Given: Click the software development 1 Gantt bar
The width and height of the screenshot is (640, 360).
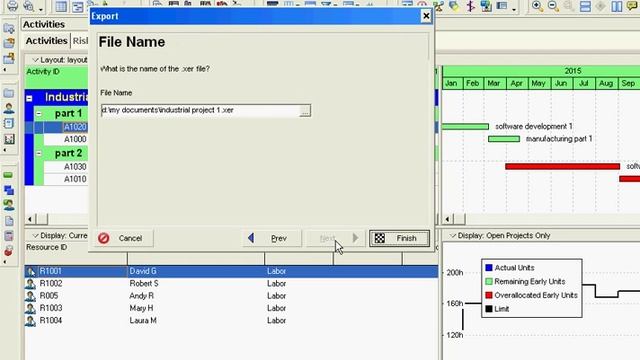Looking at the screenshot, I should click(465, 127).
